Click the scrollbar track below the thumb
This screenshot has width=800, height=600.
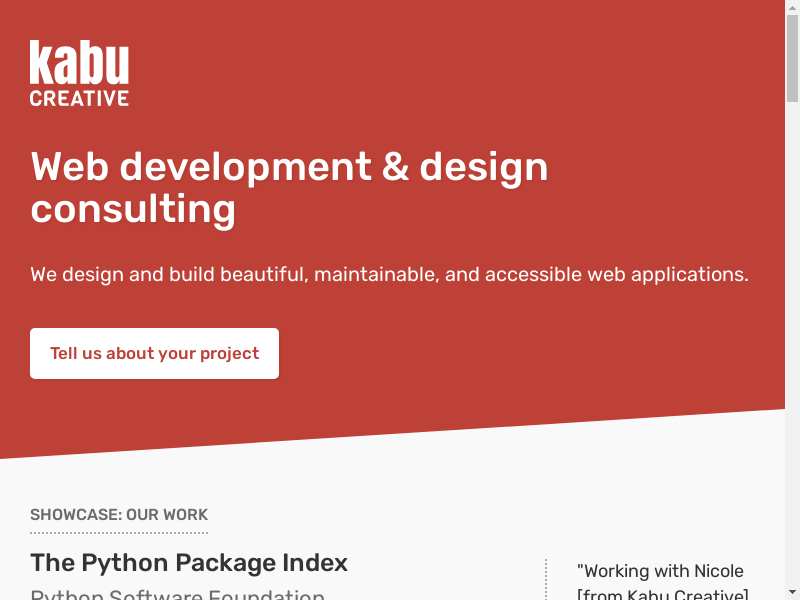(x=792, y=350)
